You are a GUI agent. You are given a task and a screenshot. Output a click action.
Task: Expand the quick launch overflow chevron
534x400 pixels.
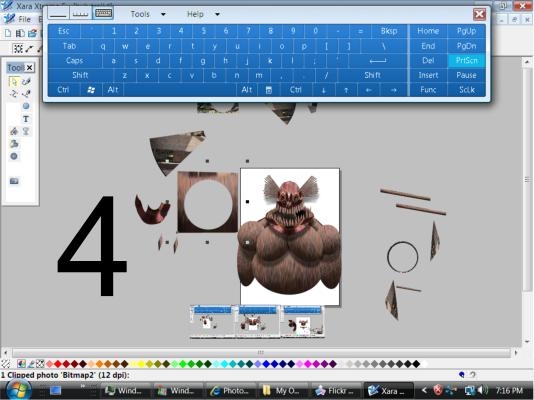coord(82,386)
